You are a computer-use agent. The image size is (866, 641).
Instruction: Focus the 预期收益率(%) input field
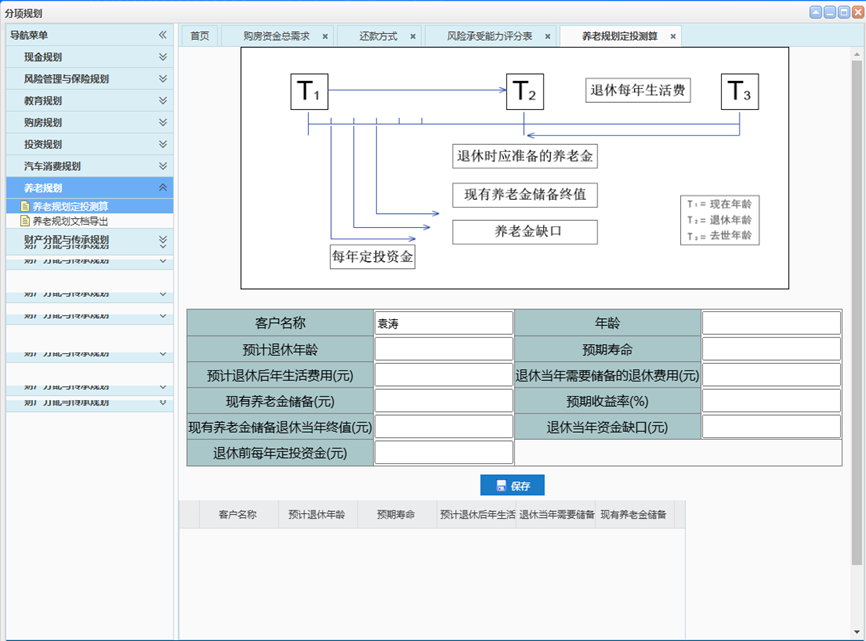coord(771,401)
